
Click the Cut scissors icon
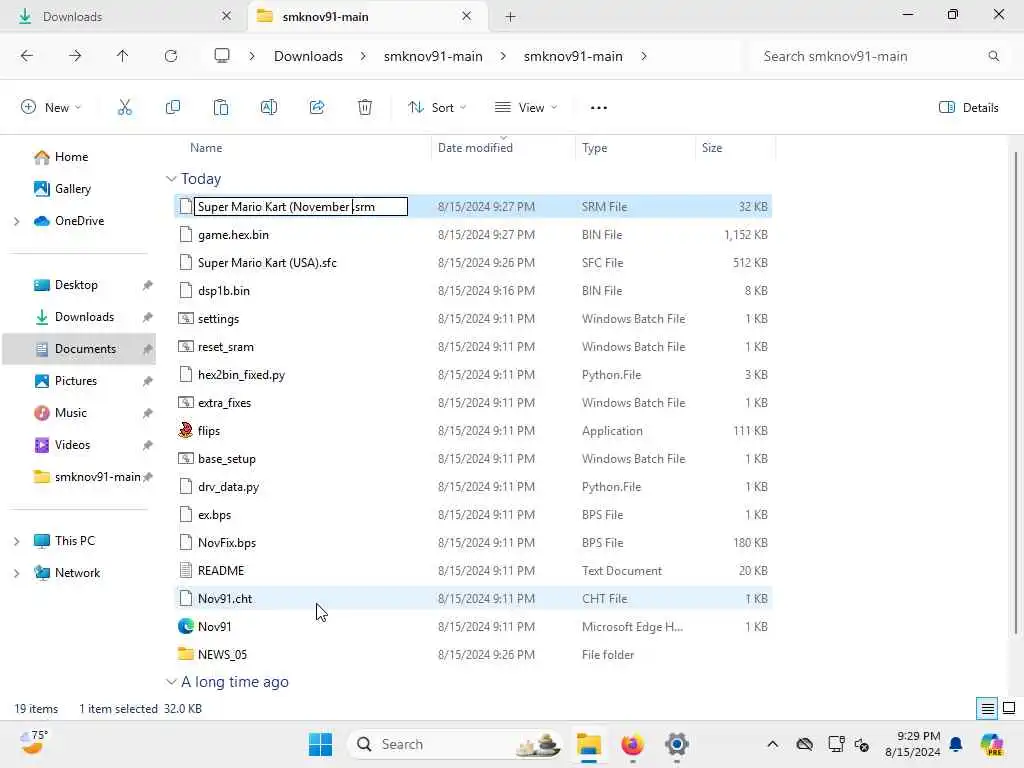[124, 108]
